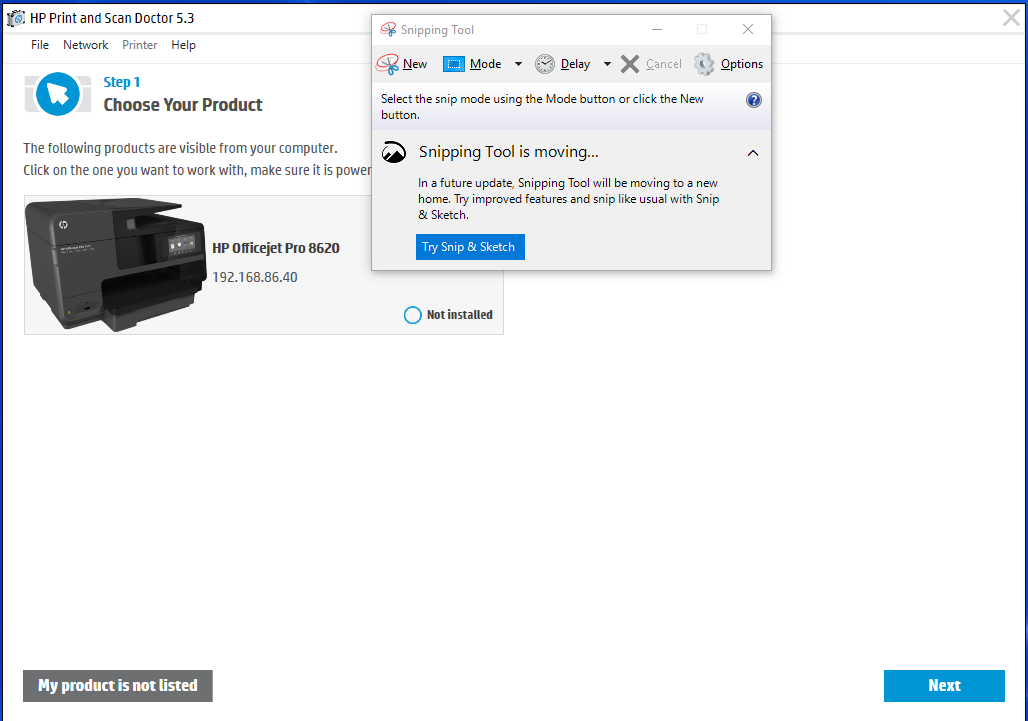This screenshot has width=1028, height=721.
Task: Click the Step 1 cursor icon
Action: click(x=58, y=94)
